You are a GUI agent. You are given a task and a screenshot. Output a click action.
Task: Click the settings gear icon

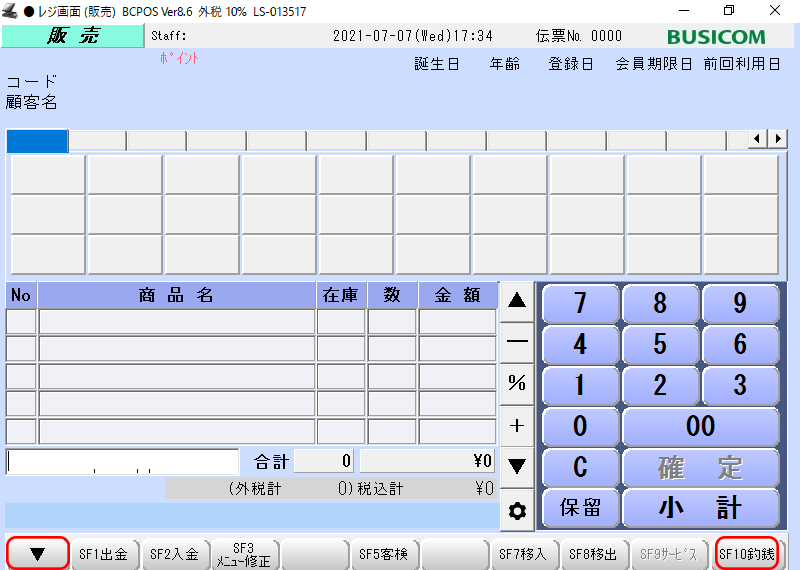[x=517, y=510]
